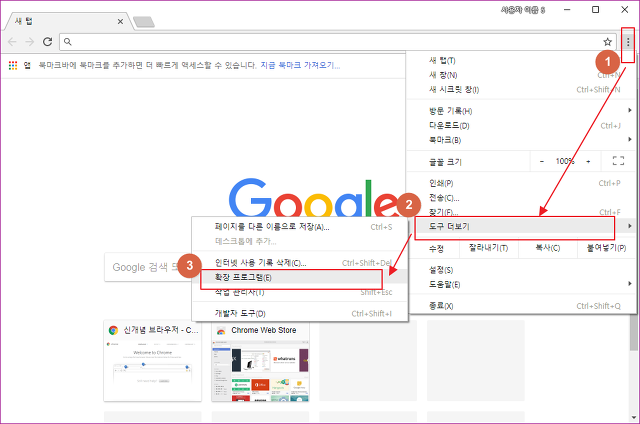This screenshot has height=424, width=640.
Task: Focus the address bar field
Action: click(338, 42)
